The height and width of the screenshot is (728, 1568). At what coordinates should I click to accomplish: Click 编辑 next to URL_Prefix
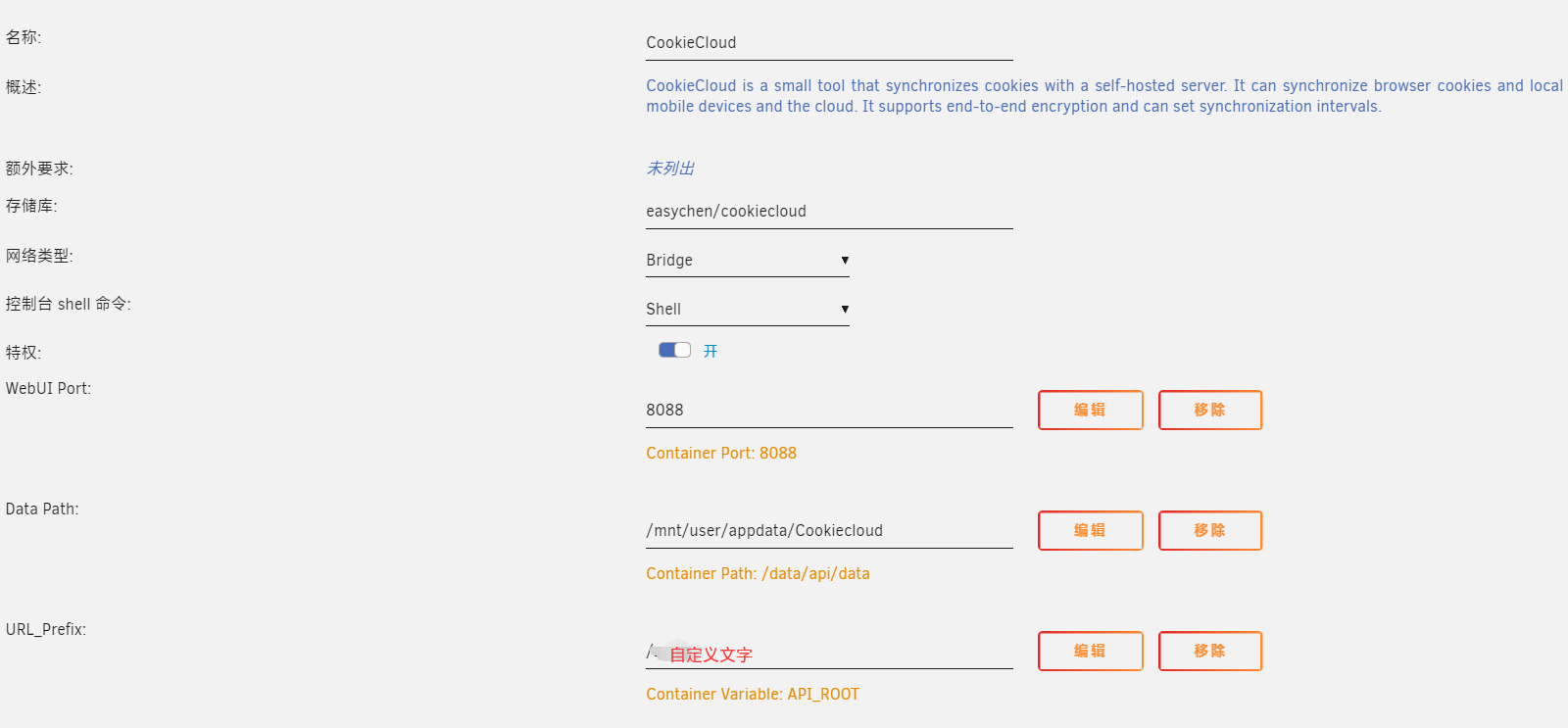click(1091, 651)
